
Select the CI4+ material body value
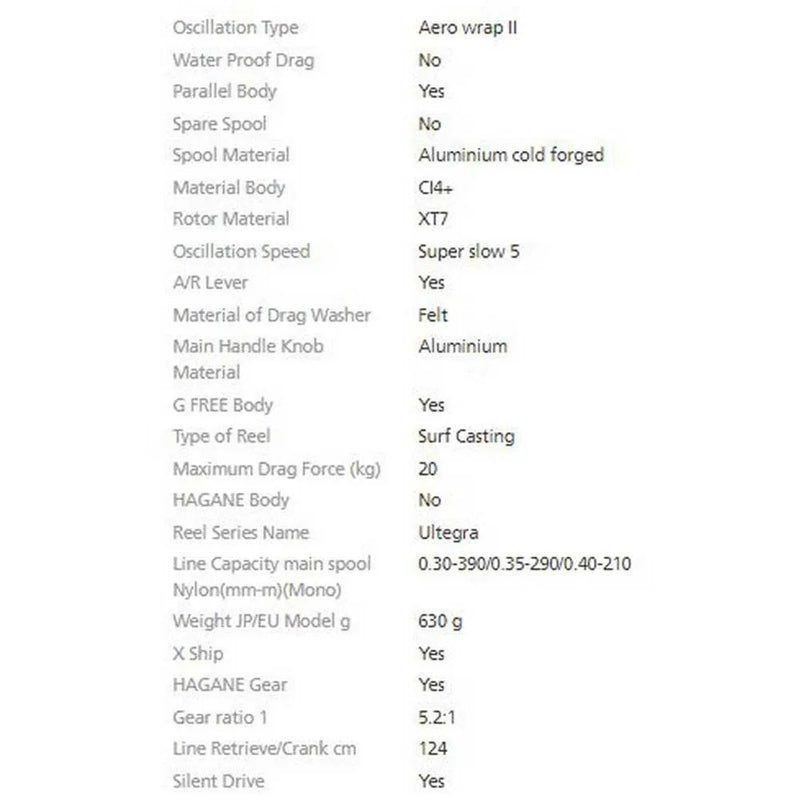tap(435, 188)
